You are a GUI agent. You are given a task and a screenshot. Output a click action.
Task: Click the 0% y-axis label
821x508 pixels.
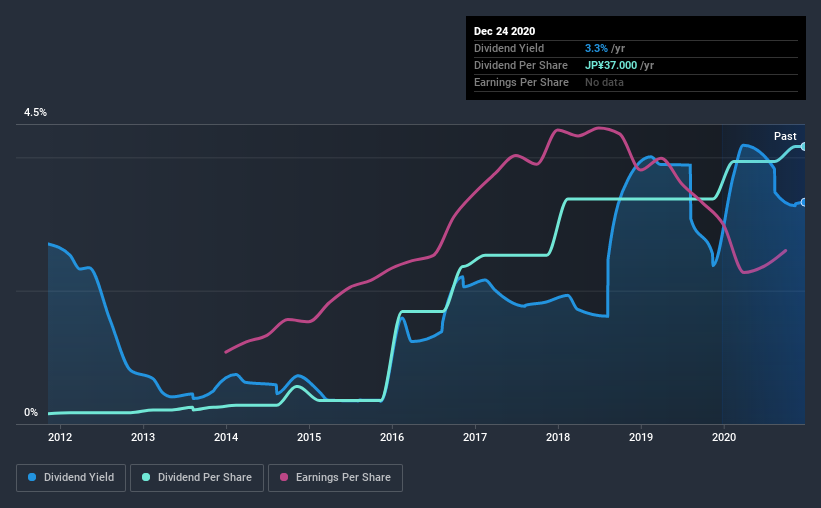click(x=31, y=413)
